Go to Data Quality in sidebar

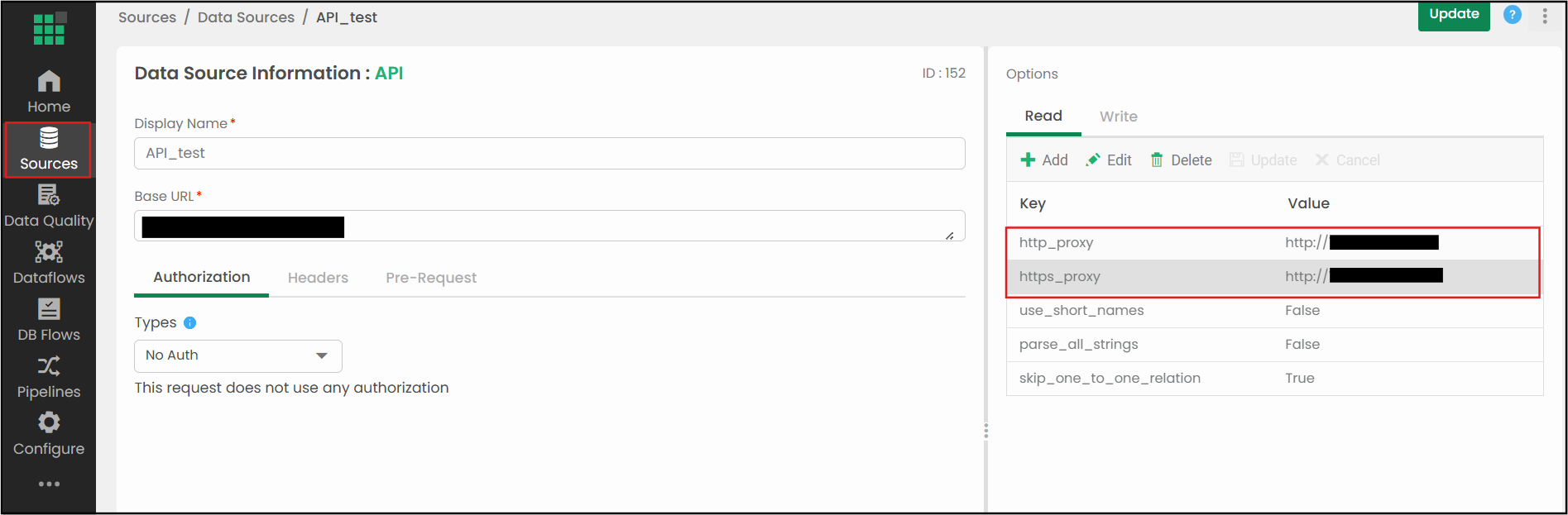pos(49,207)
